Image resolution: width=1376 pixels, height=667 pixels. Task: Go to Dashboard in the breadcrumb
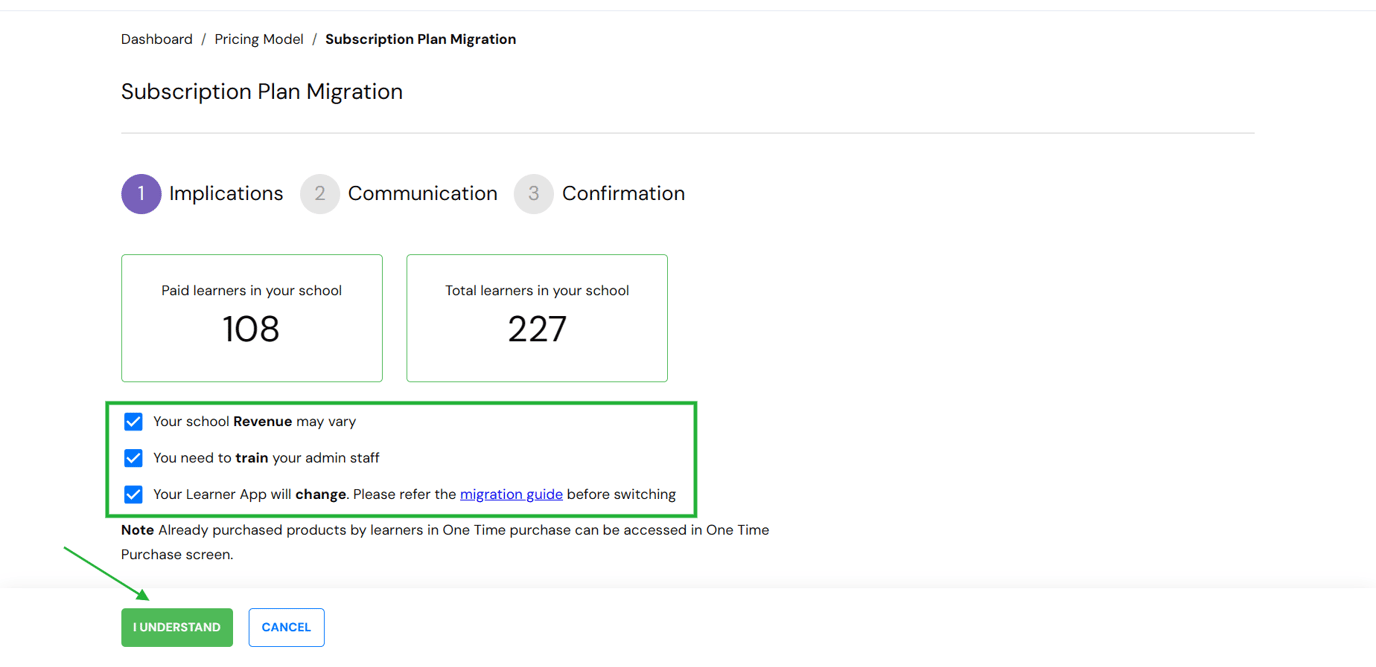coord(157,39)
